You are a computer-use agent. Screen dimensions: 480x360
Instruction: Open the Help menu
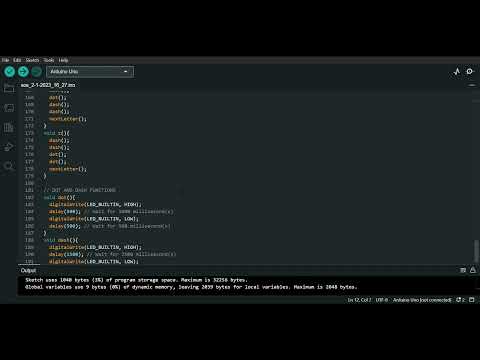tap(63, 60)
